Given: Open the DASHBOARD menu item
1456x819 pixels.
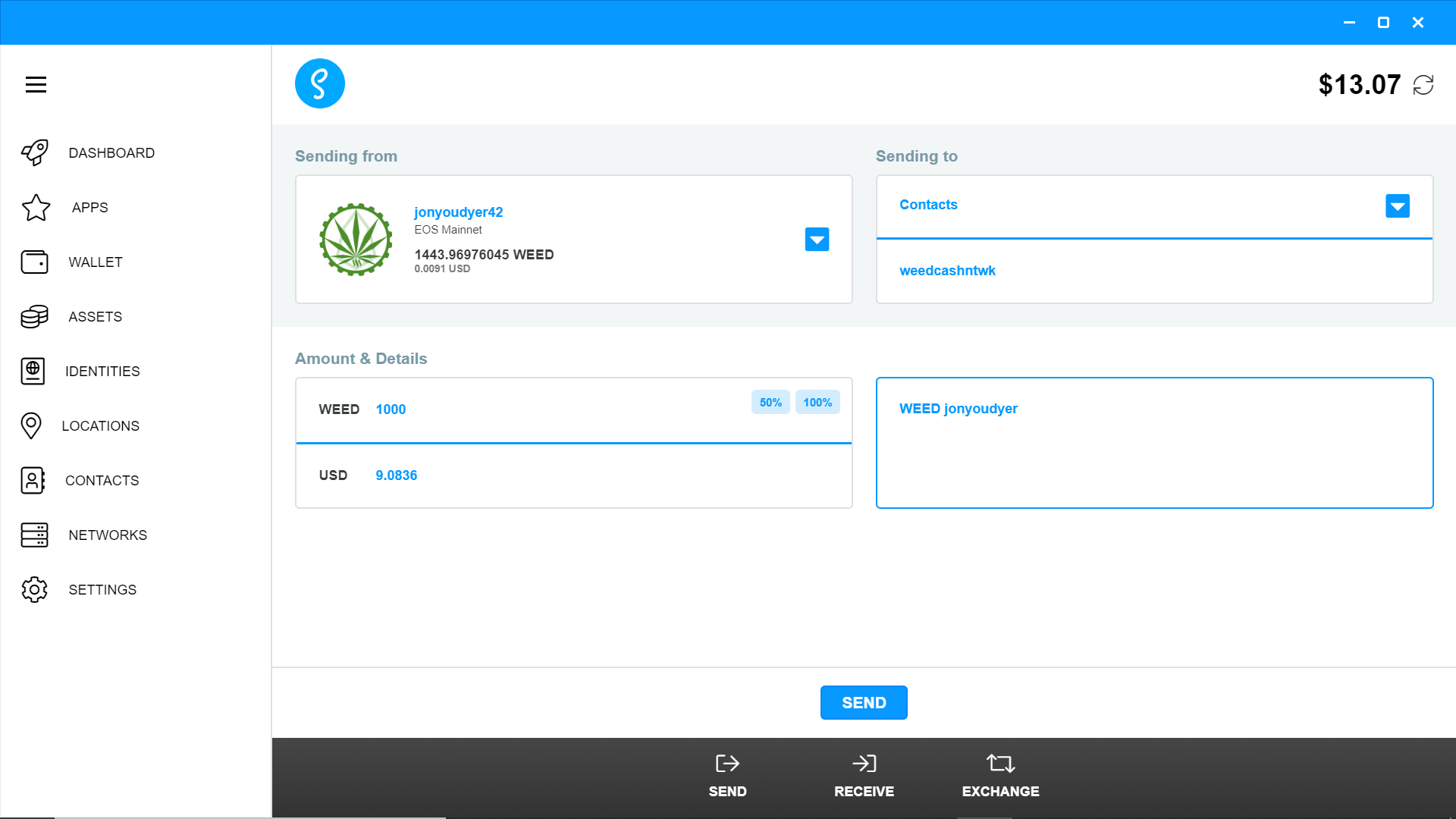Looking at the screenshot, I should pyautogui.click(x=111, y=152).
